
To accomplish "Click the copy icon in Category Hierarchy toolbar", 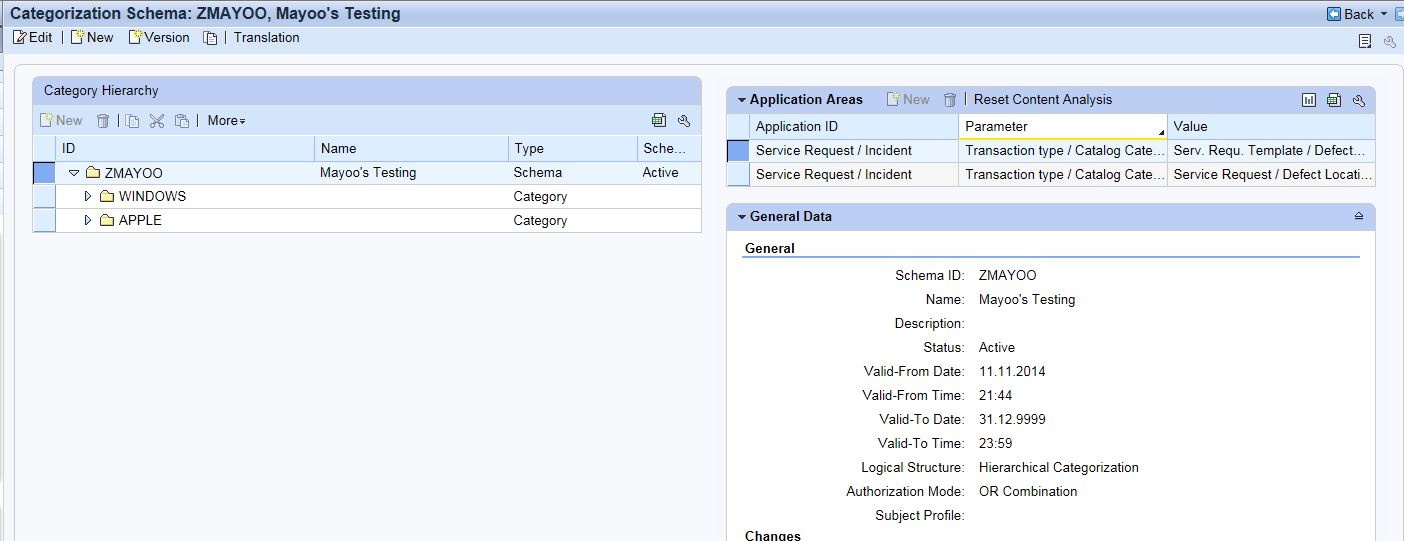I will pos(133,121).
